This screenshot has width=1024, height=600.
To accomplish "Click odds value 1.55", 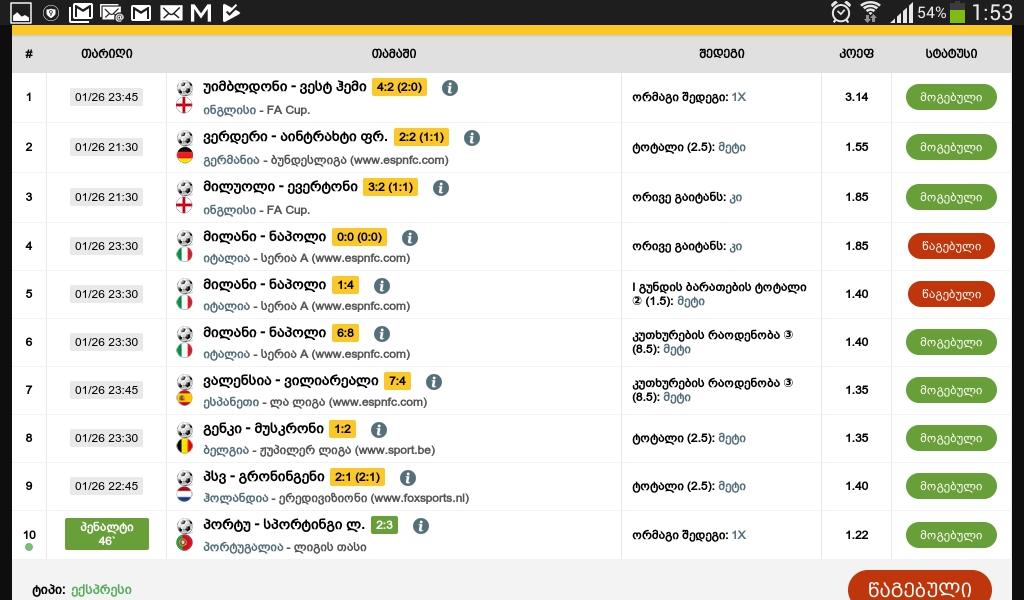I will coord(856,147).
